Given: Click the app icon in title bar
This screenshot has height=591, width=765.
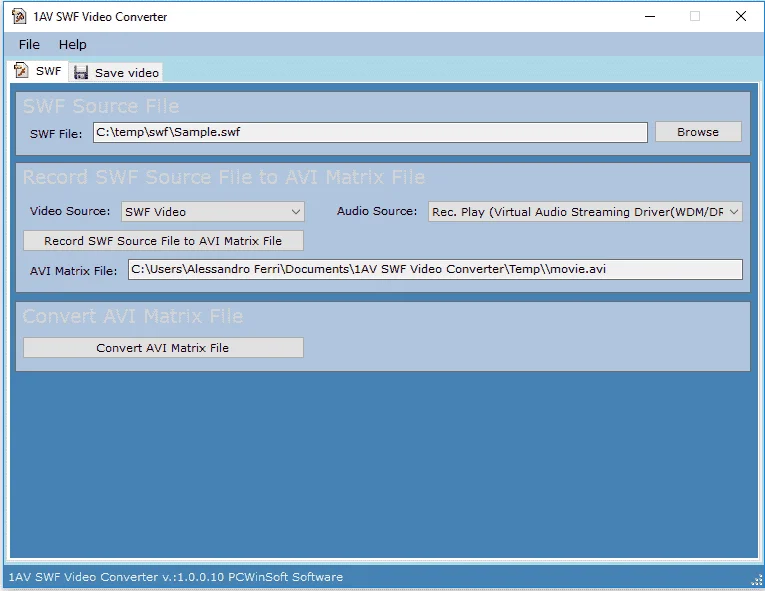Looking at the screenshot, I should pos(19,16).
